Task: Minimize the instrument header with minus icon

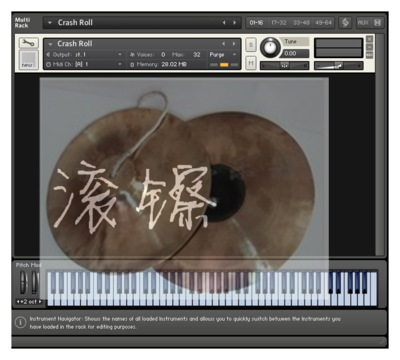Action: click(x=369, y=47)
